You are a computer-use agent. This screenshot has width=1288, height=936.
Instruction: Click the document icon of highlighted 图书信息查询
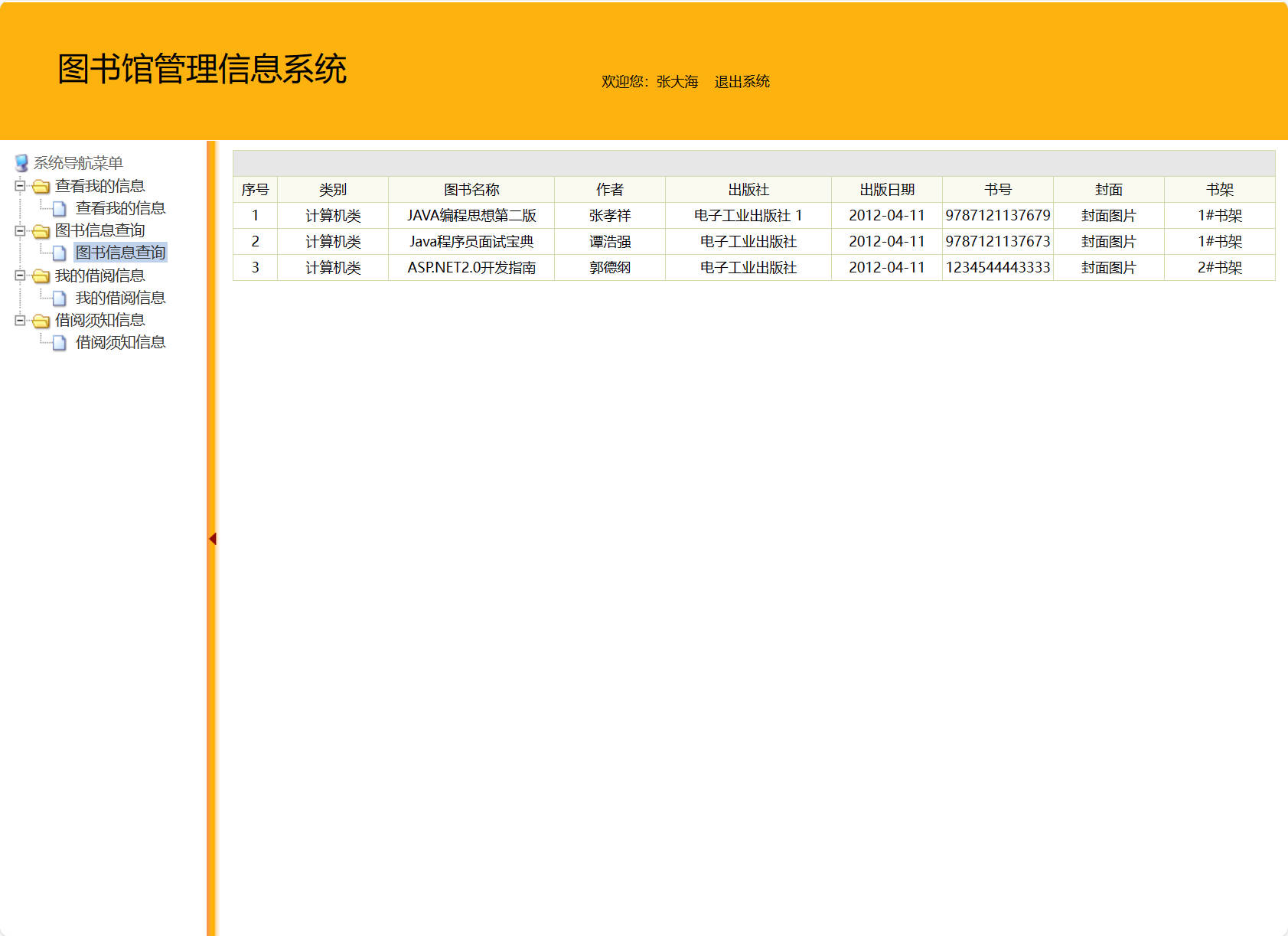[x=59, y=253]
